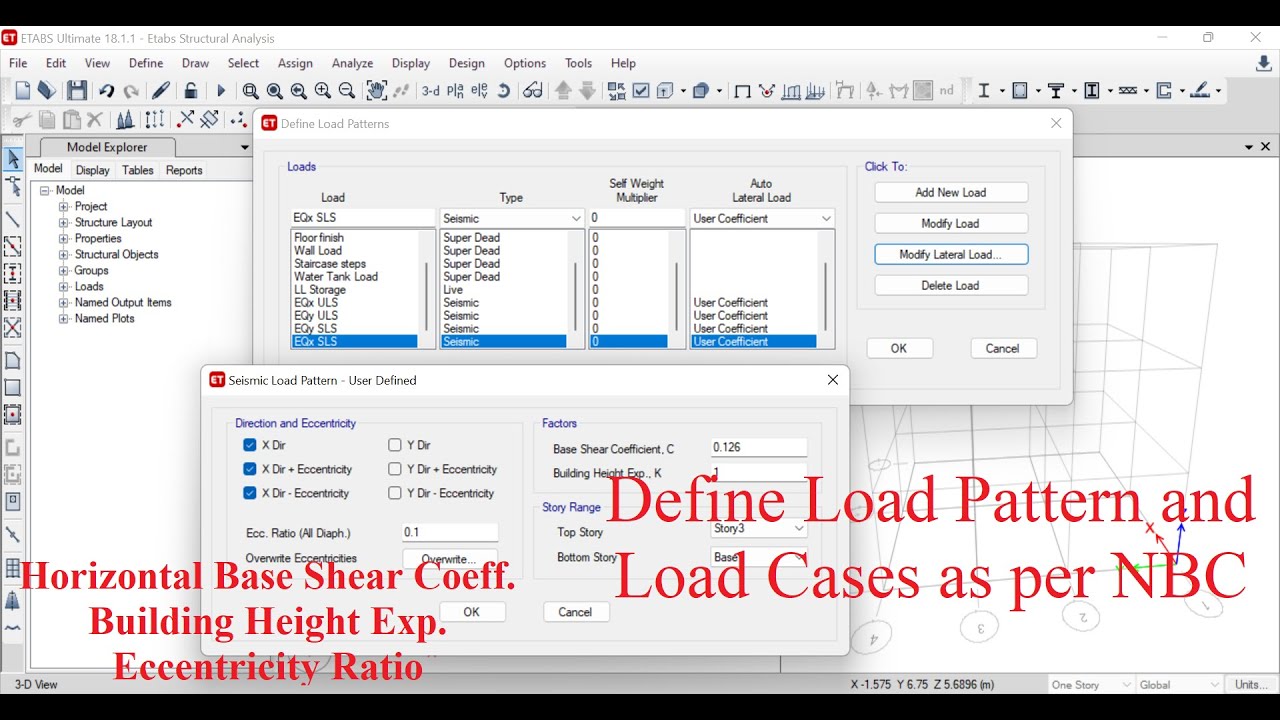Uncheck X Dir - Eccentricity checkbox
1280x720 pixels.
[x=250, y=493]
